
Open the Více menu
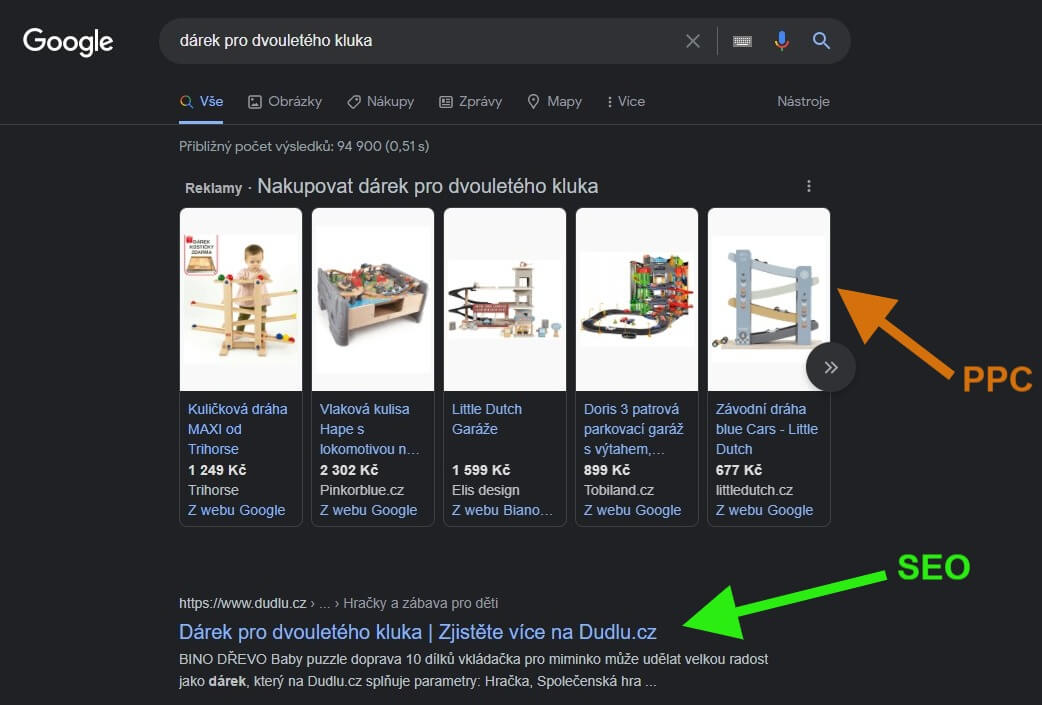click(x=626, y=102)
